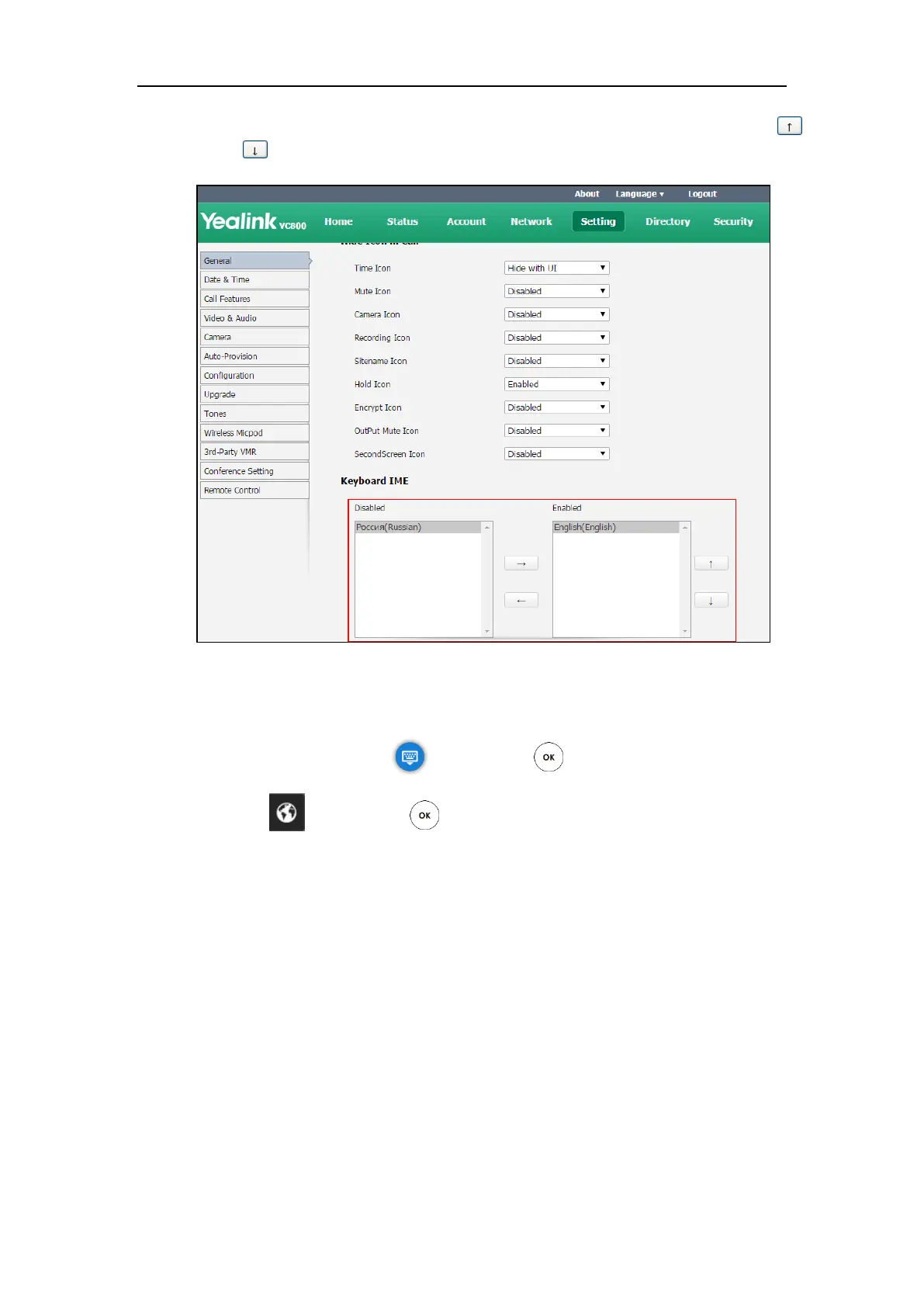
Task: Open Configuration in sidebar
Action: pyautogui.click(x=254, y=376)
